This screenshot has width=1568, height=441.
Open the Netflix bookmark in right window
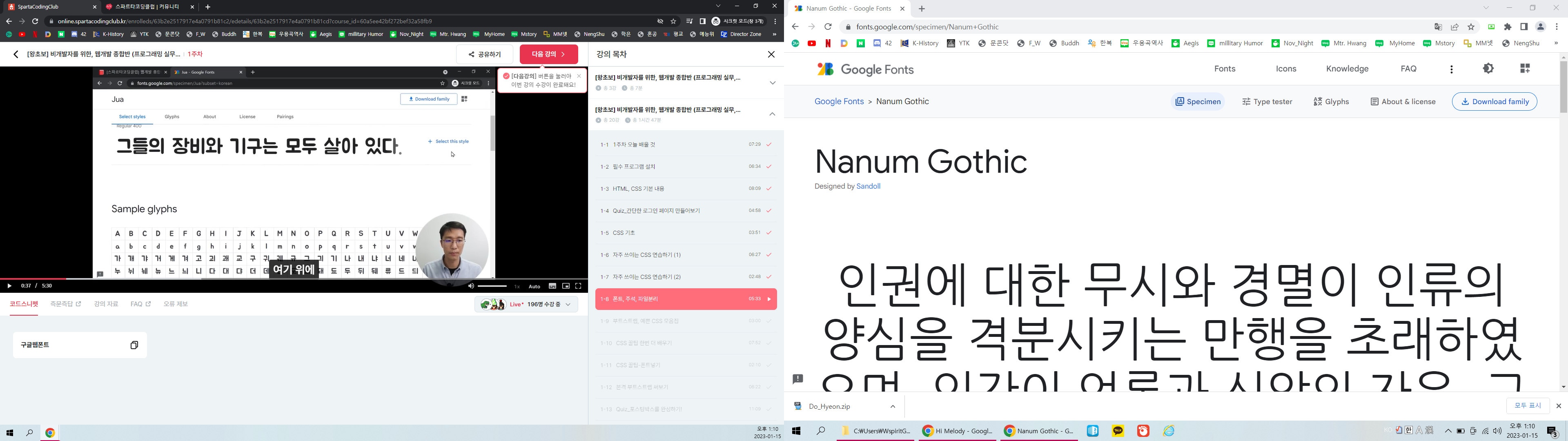pos(828,43)
